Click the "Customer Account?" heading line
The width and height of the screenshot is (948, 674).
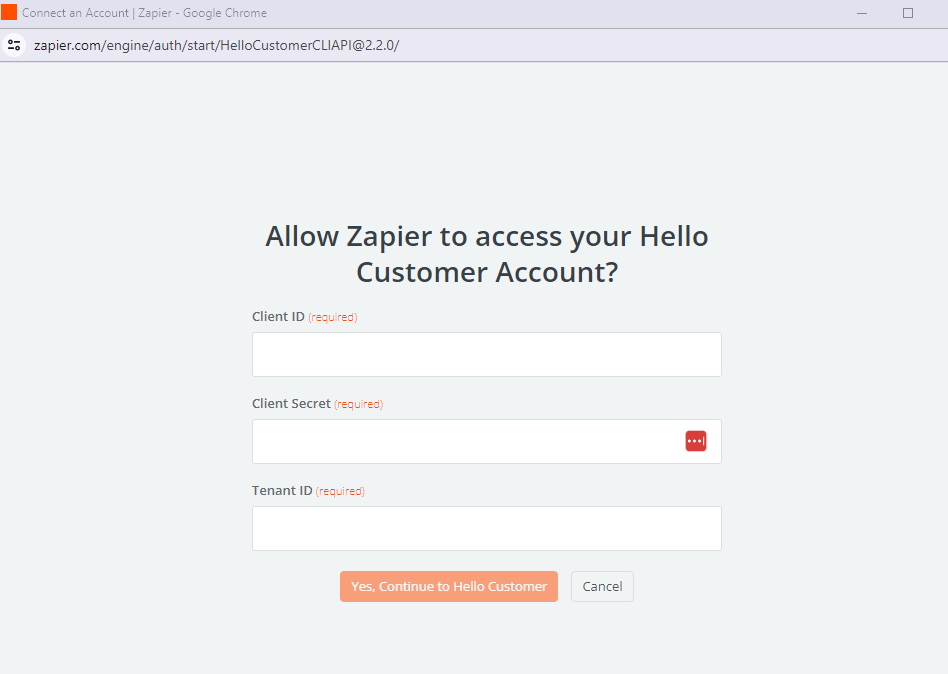tap(487, 272)
